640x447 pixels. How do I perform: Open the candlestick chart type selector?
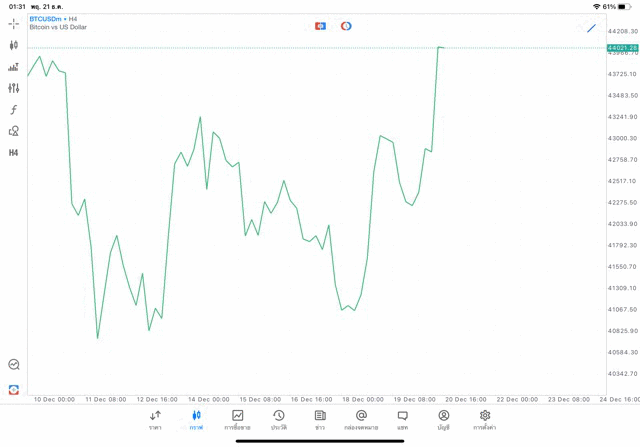pos(13,45)
